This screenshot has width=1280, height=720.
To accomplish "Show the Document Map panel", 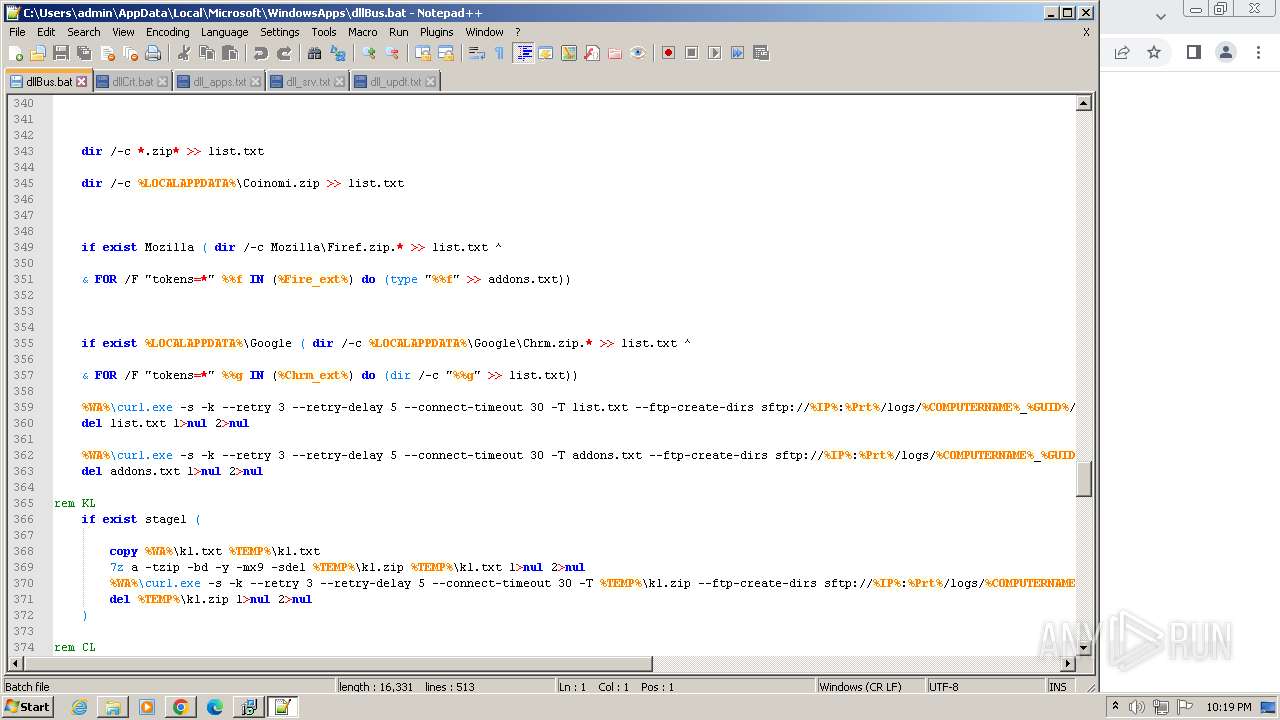I will pos(569,53).
